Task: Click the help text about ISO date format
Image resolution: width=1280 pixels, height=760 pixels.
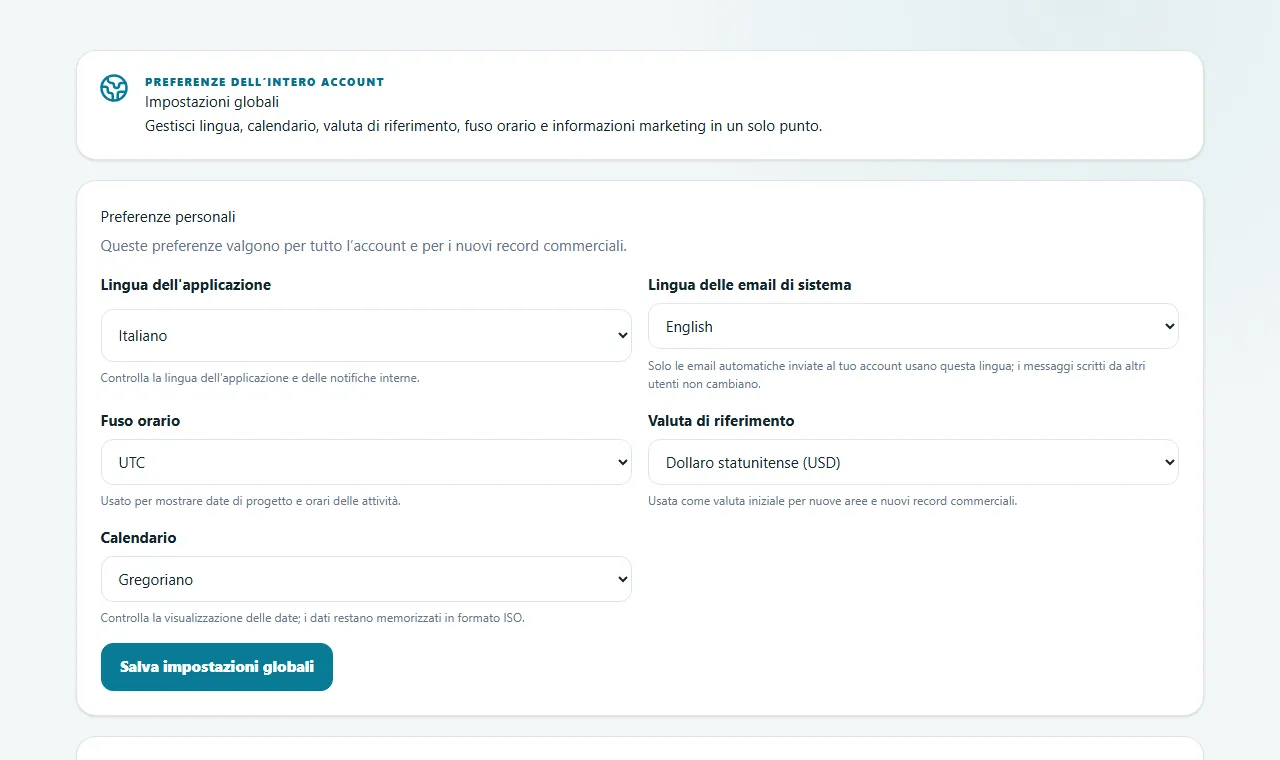Action: [x=313, y=618]
